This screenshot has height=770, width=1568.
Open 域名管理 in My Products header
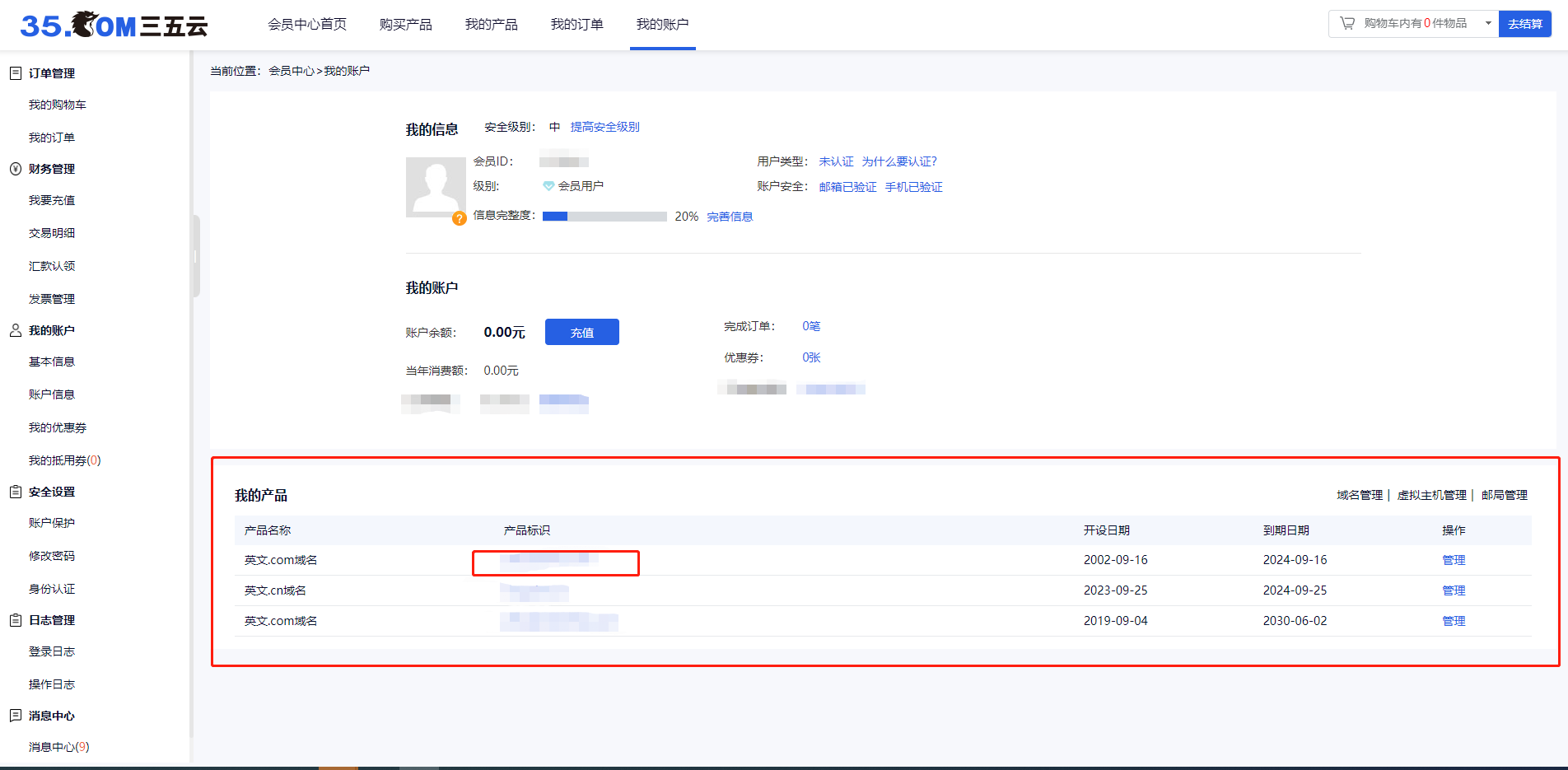[x=1359, y=495]
